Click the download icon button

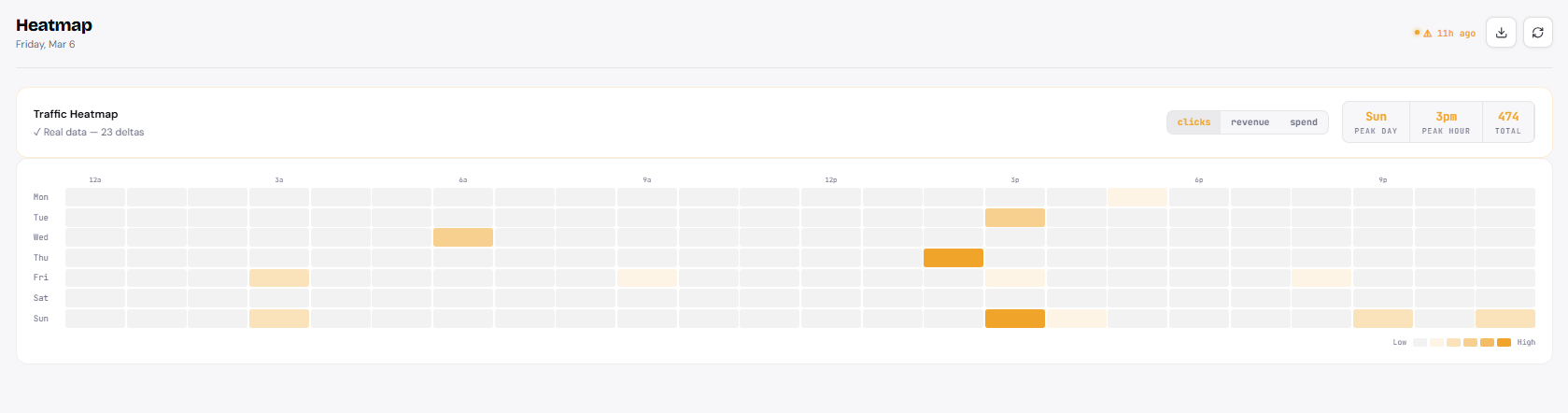(x=1501, y=33)
